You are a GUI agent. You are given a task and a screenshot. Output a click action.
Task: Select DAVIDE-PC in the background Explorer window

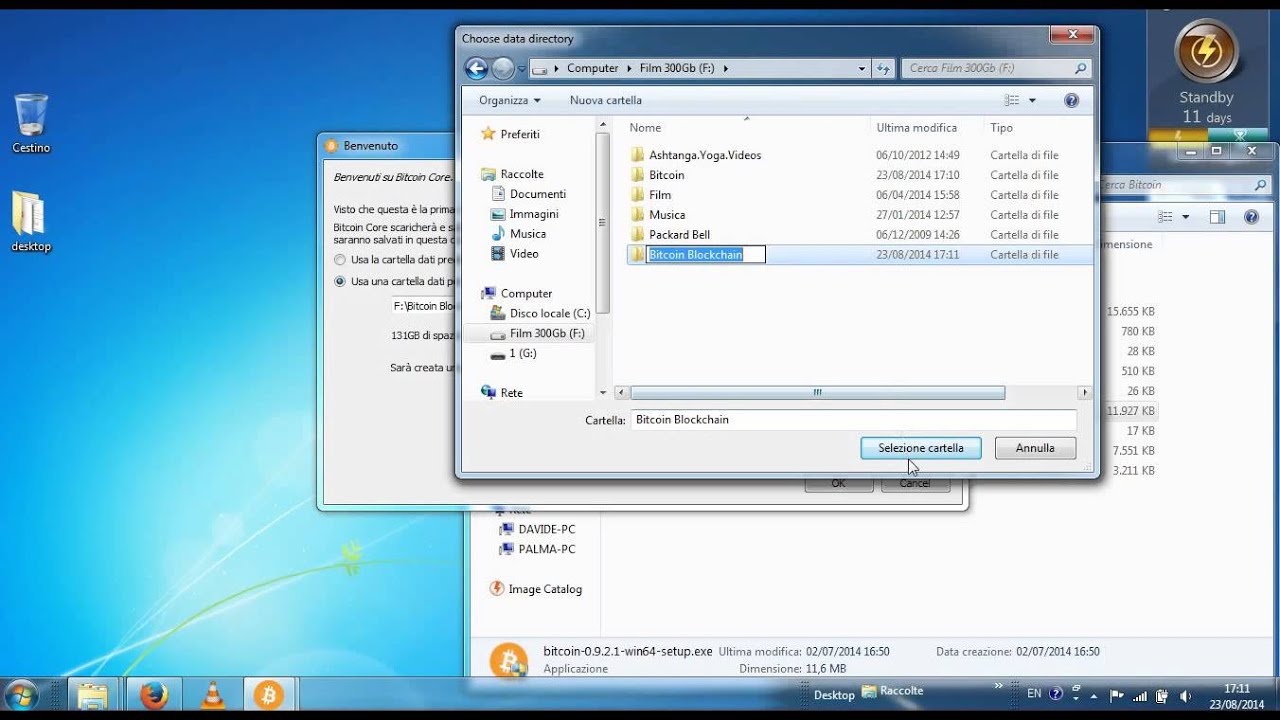click(546, 529)
